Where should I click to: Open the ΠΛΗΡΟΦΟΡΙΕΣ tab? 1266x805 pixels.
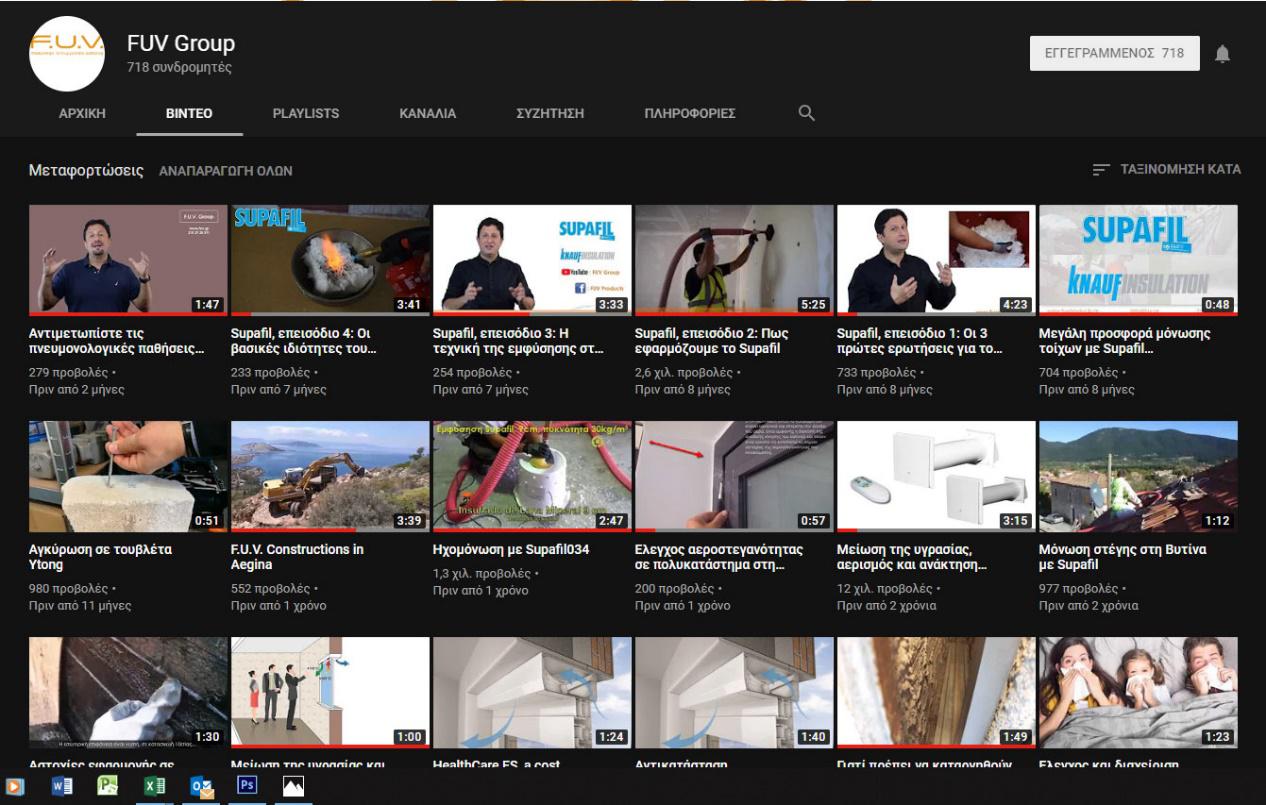690,113
